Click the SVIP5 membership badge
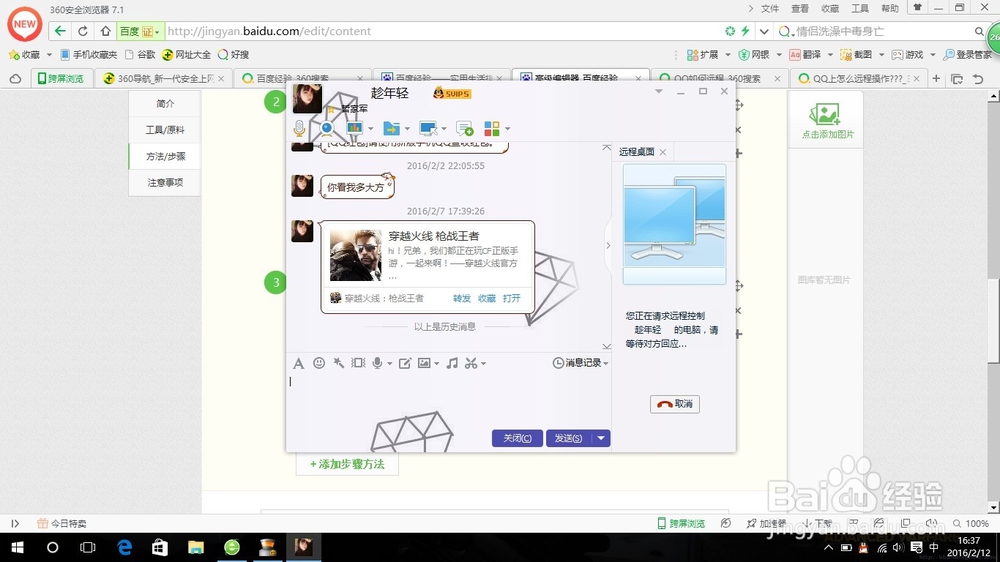Screen dimensions: 1000x562 click(452, 93)
